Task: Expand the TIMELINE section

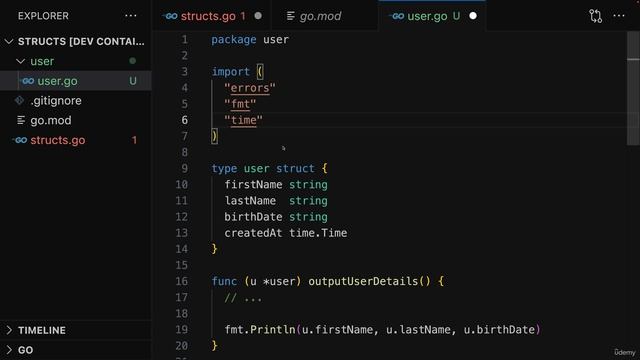Action: (76, 330)
